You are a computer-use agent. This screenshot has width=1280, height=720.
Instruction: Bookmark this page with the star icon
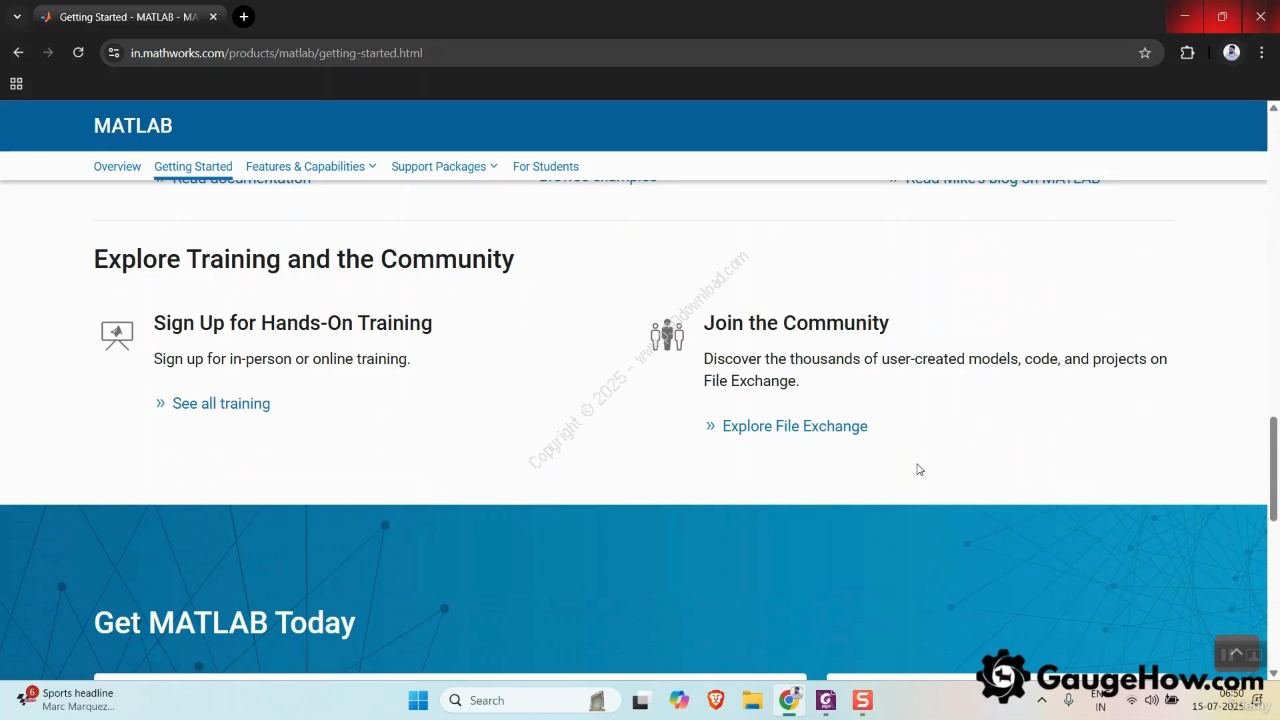[1145, 53]
